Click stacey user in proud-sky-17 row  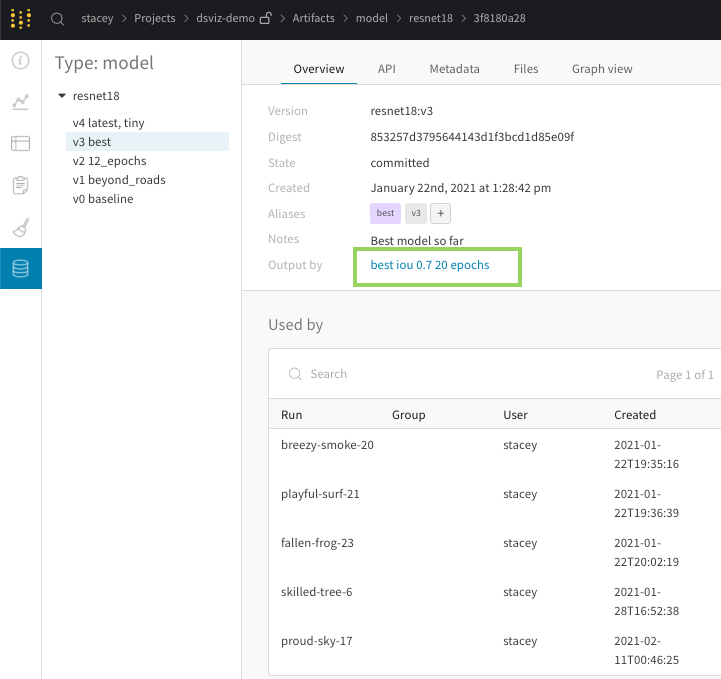coord(520,641)
